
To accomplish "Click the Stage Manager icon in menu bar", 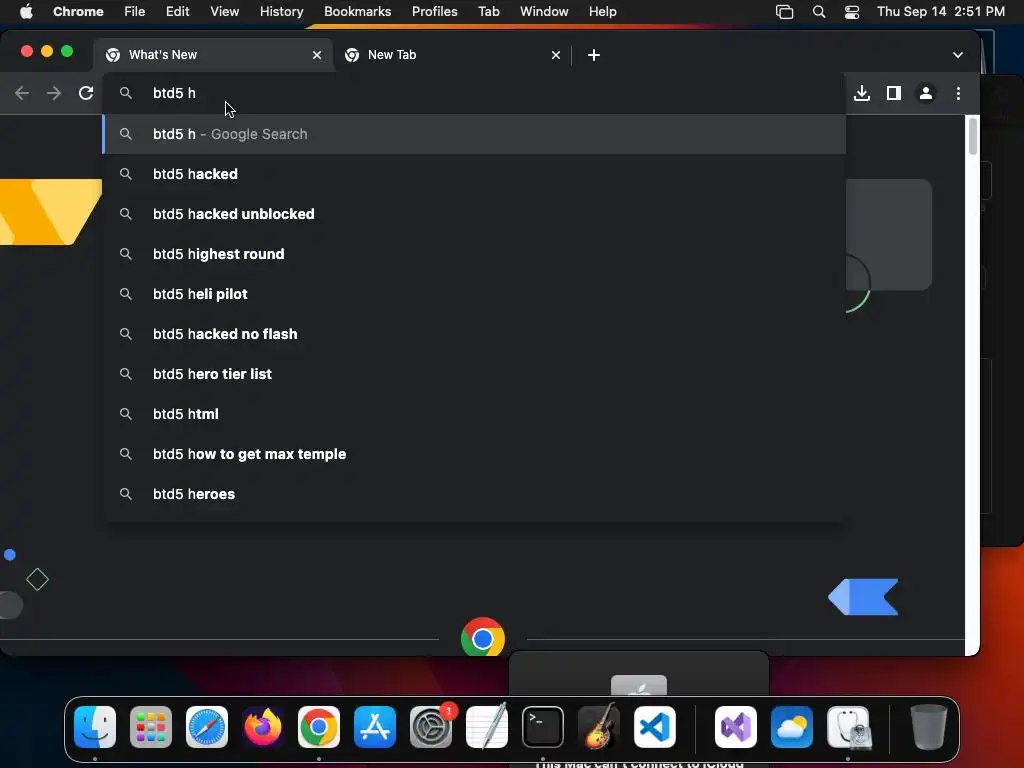I will tap(784, 12).
